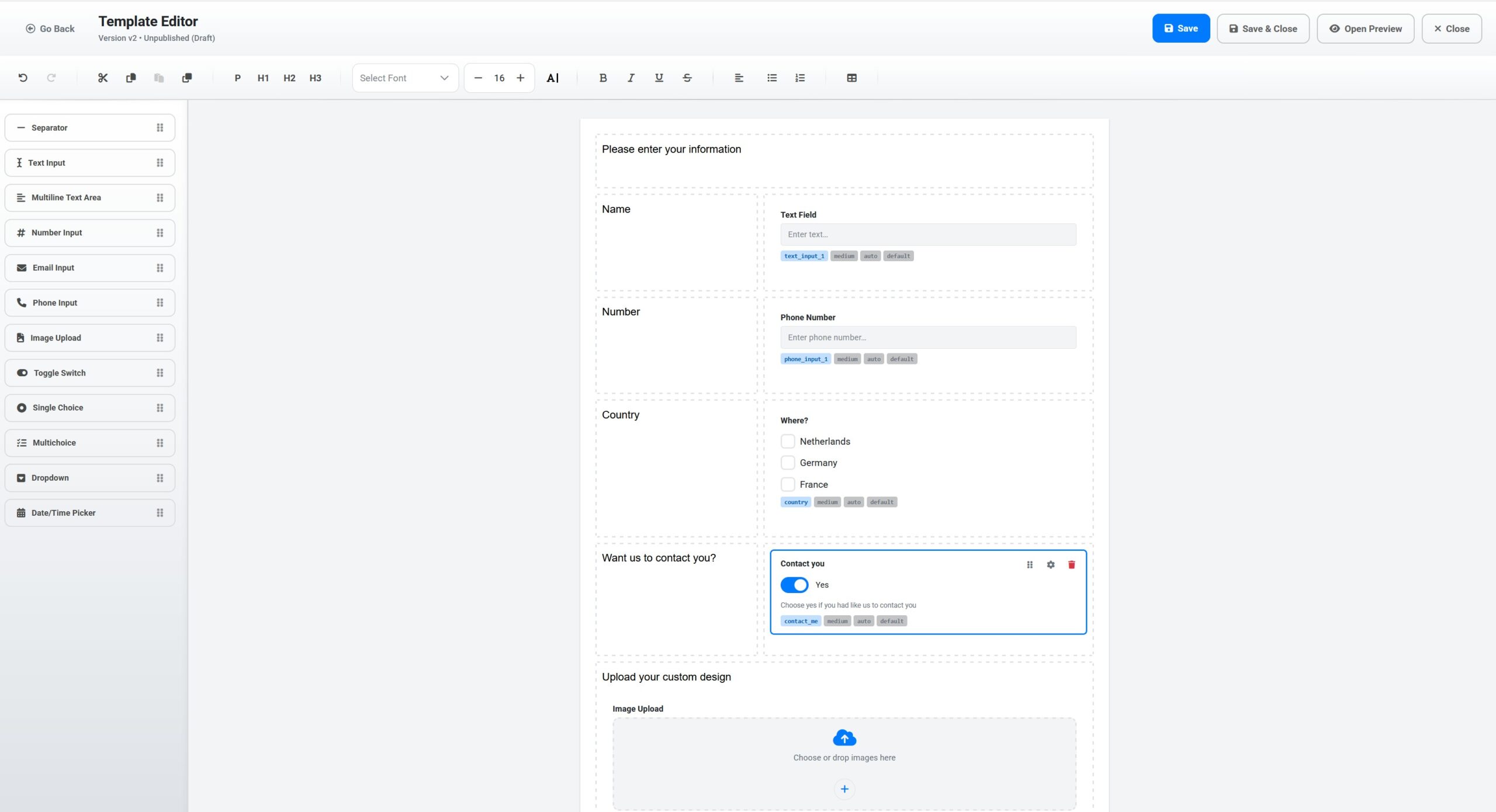
Task: Open settings gear for Contact you field
Action: pos(1051,564)
